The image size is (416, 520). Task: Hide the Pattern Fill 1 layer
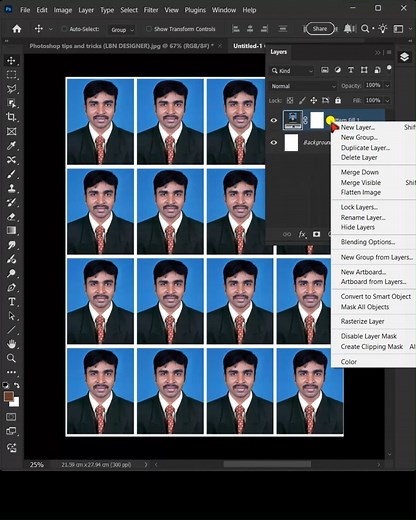(x=274, y=120)
